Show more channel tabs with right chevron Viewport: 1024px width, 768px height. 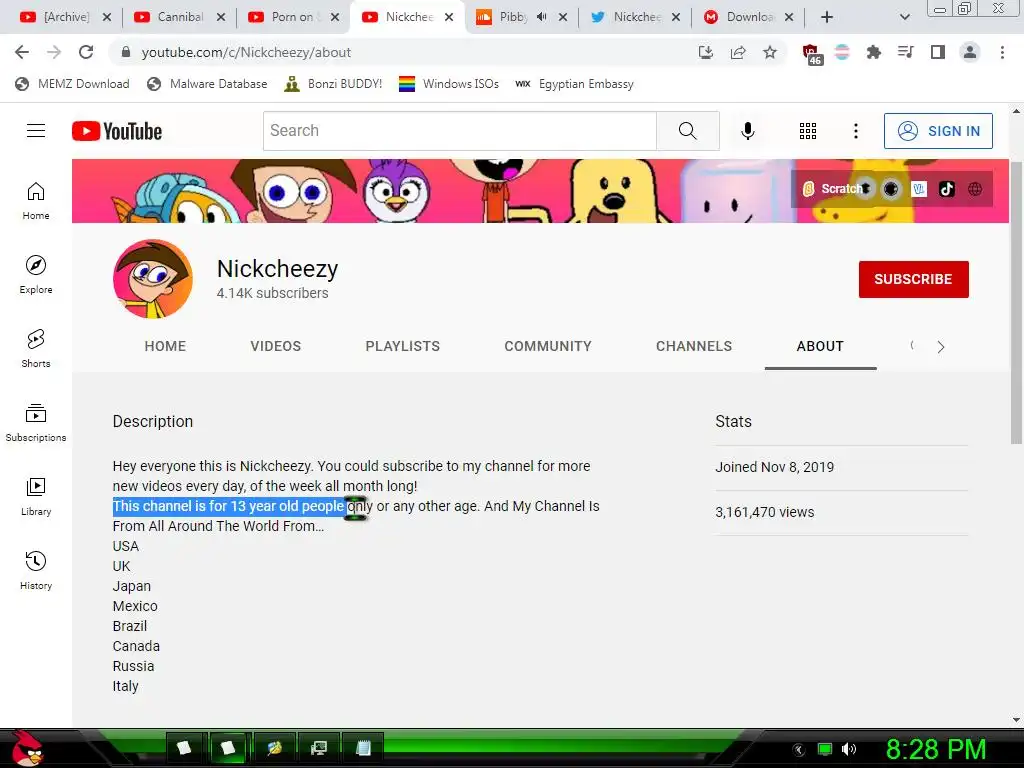click(940, 347)
